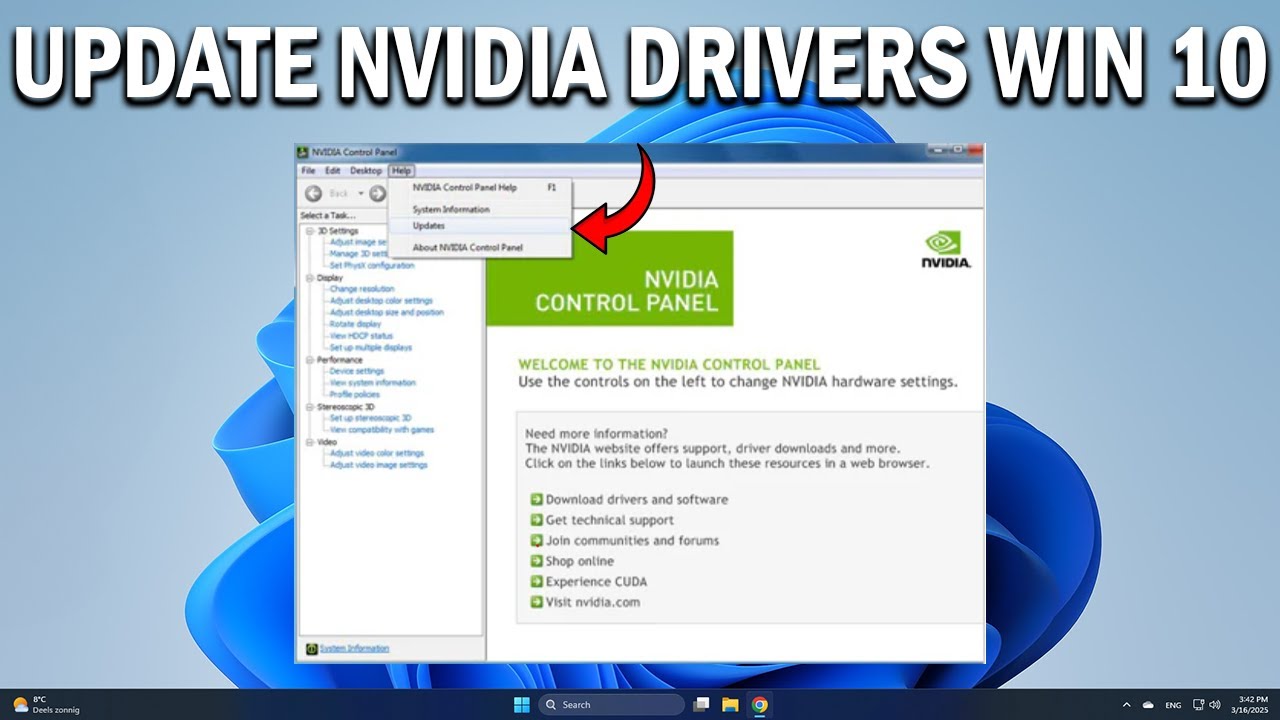Open the weather widget on the taskbar

[x=46, y=704]
